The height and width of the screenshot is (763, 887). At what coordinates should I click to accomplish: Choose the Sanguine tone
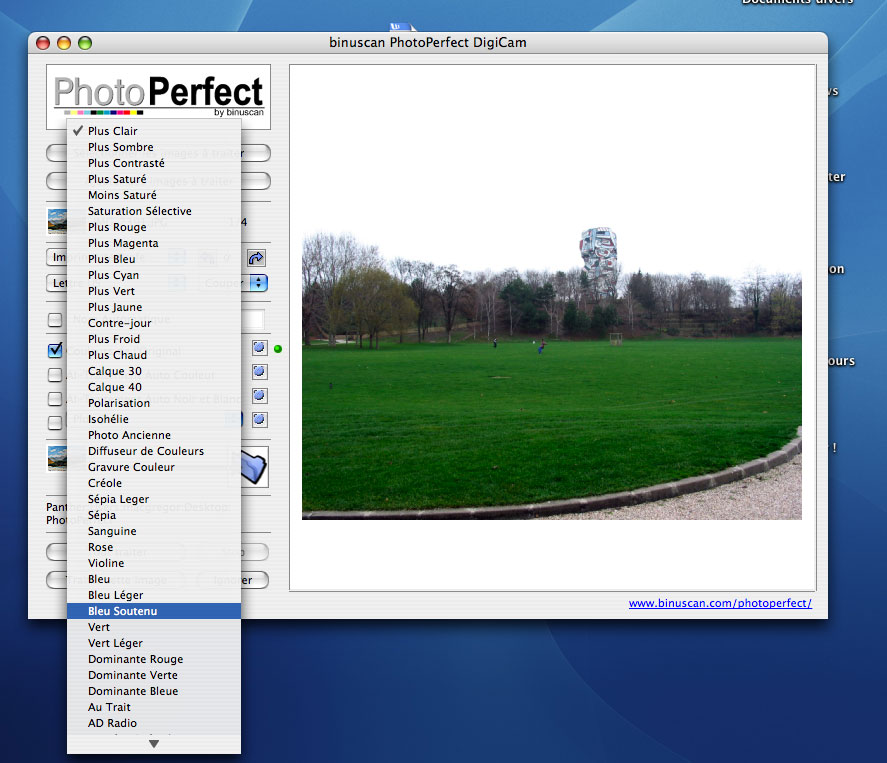tap(154, 532)
